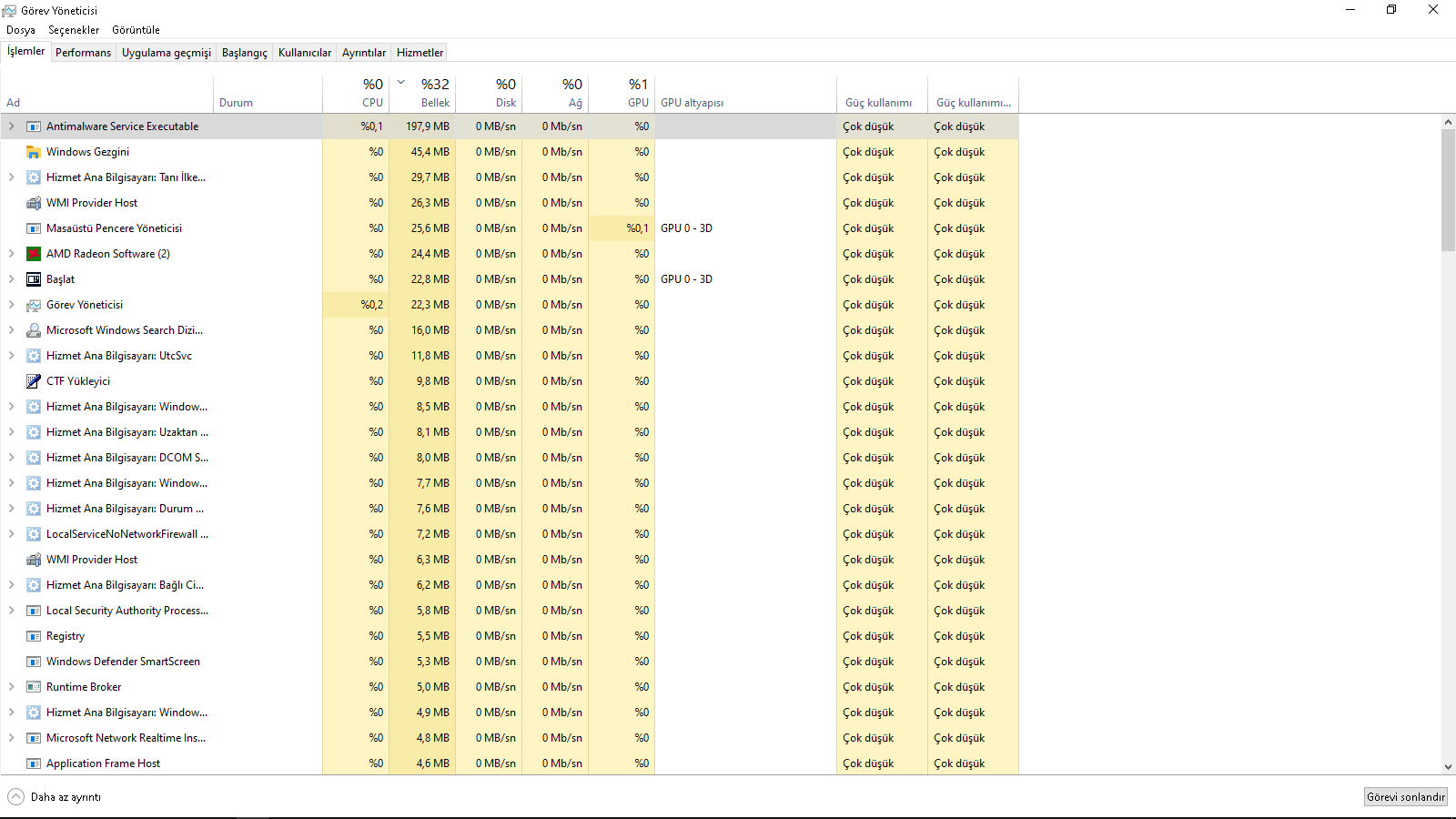Click the Windows Defender SmartScreen icon

pos(34,662)
